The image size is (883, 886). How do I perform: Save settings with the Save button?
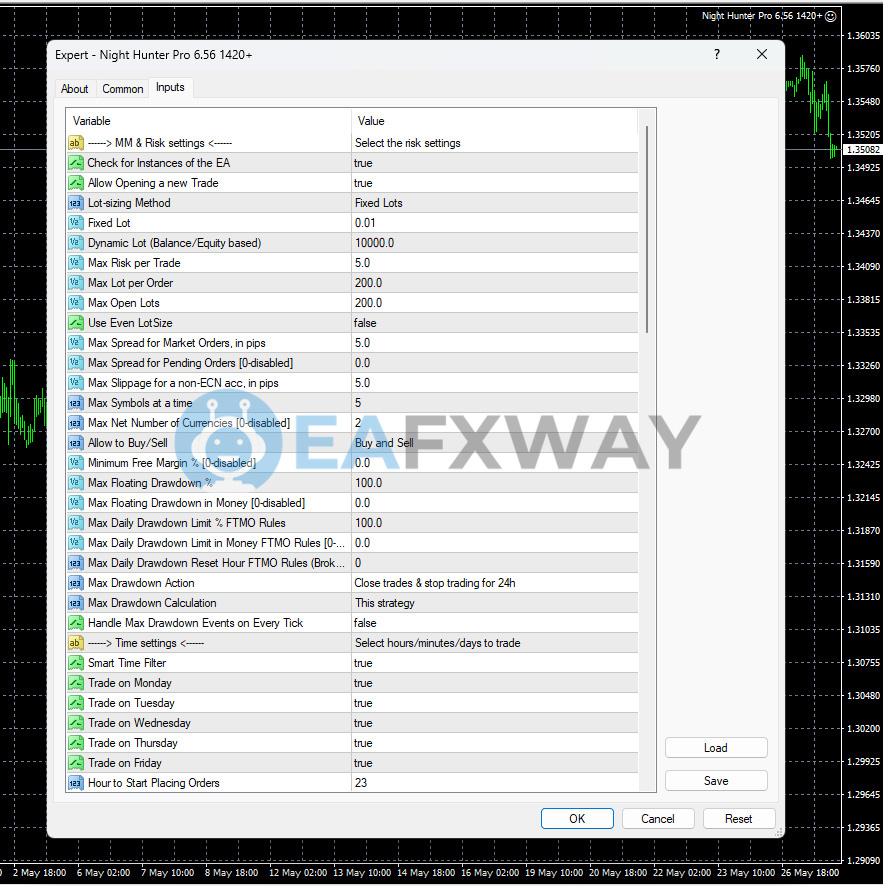click(716, 781)
